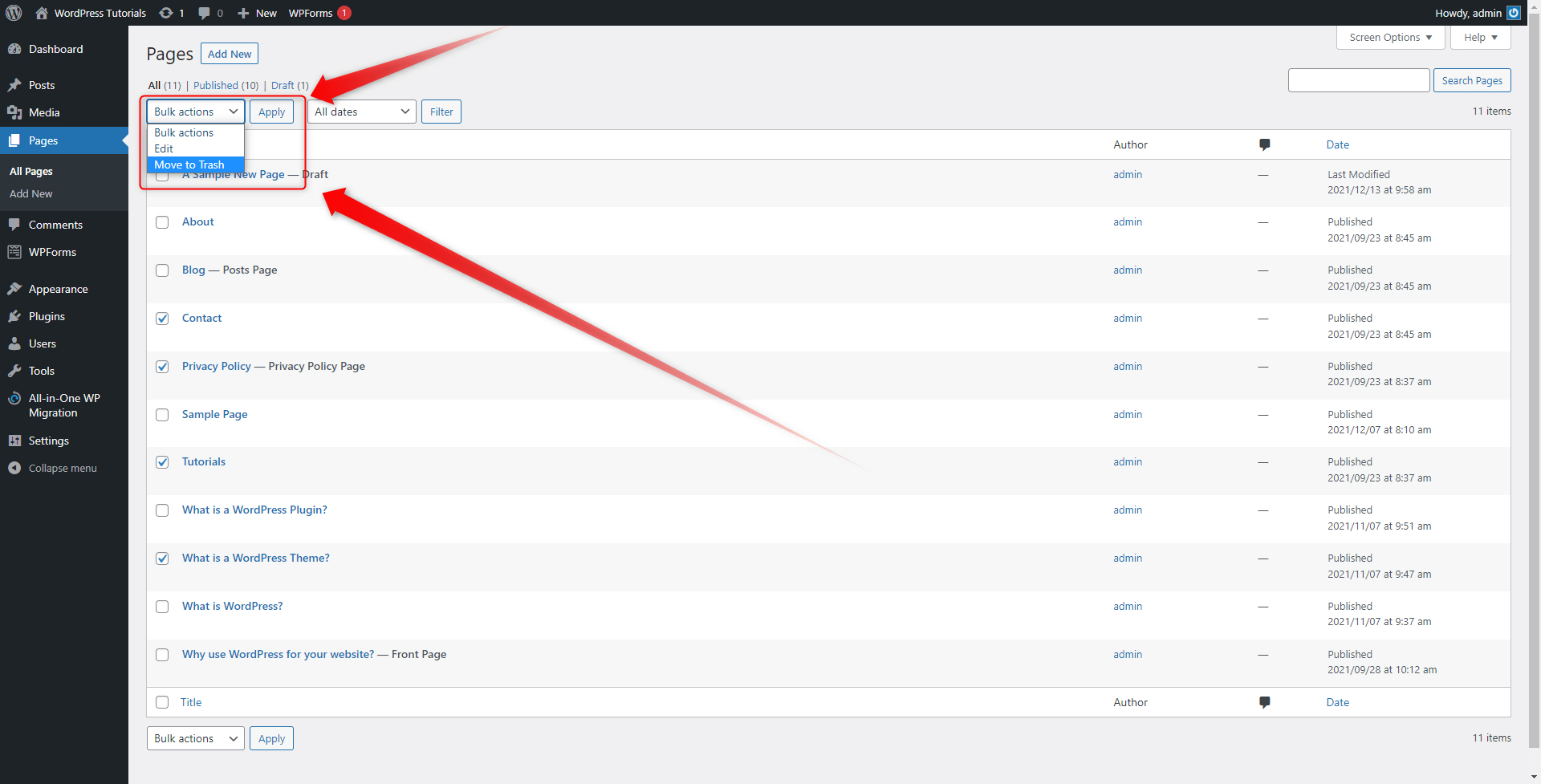Screen dimensions: 1541x784
Task: Click the admin avatar icon at top right
Action: 1514,13
